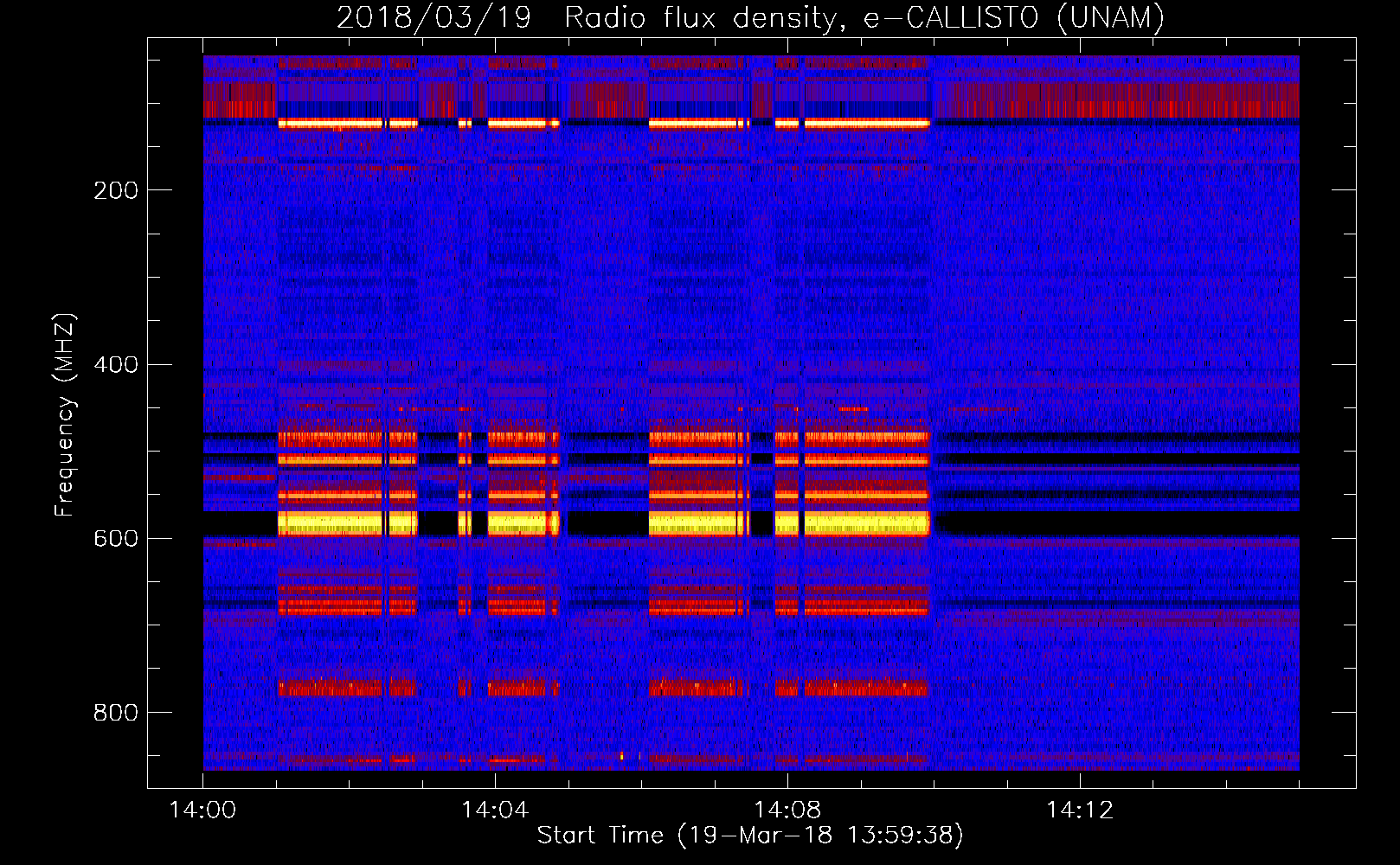Click the 14:04 time tick label

click(495, 810)
